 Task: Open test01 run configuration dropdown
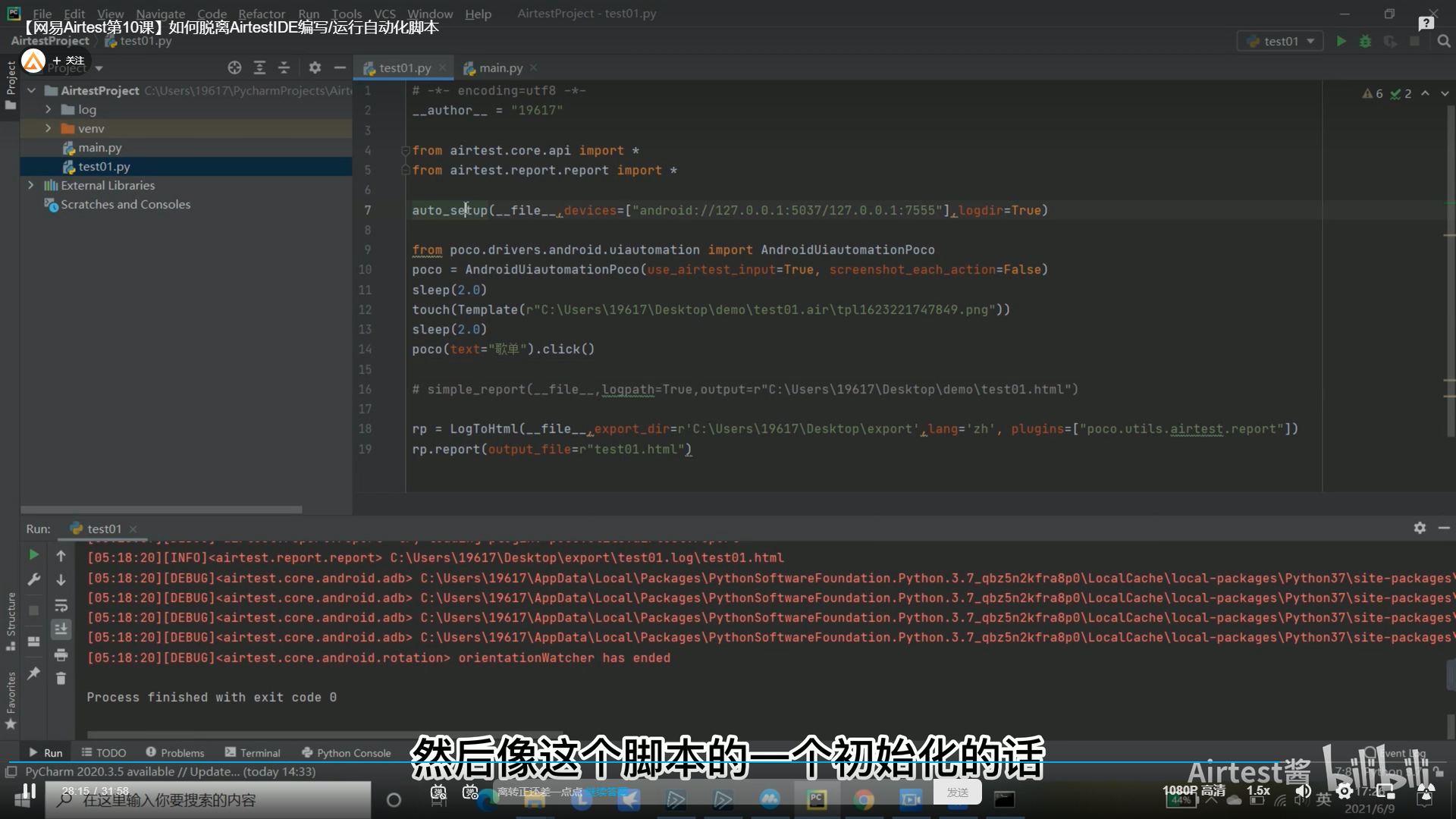(x=1280, y=42)
